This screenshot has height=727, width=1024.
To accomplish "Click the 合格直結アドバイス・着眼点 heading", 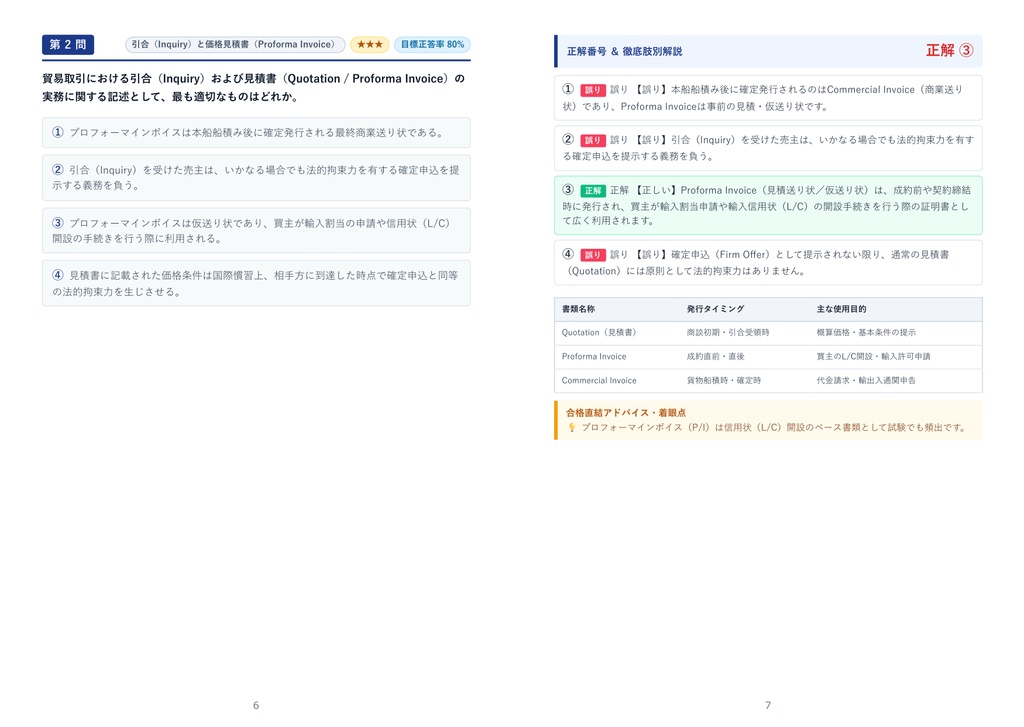I will coord(626,413).
